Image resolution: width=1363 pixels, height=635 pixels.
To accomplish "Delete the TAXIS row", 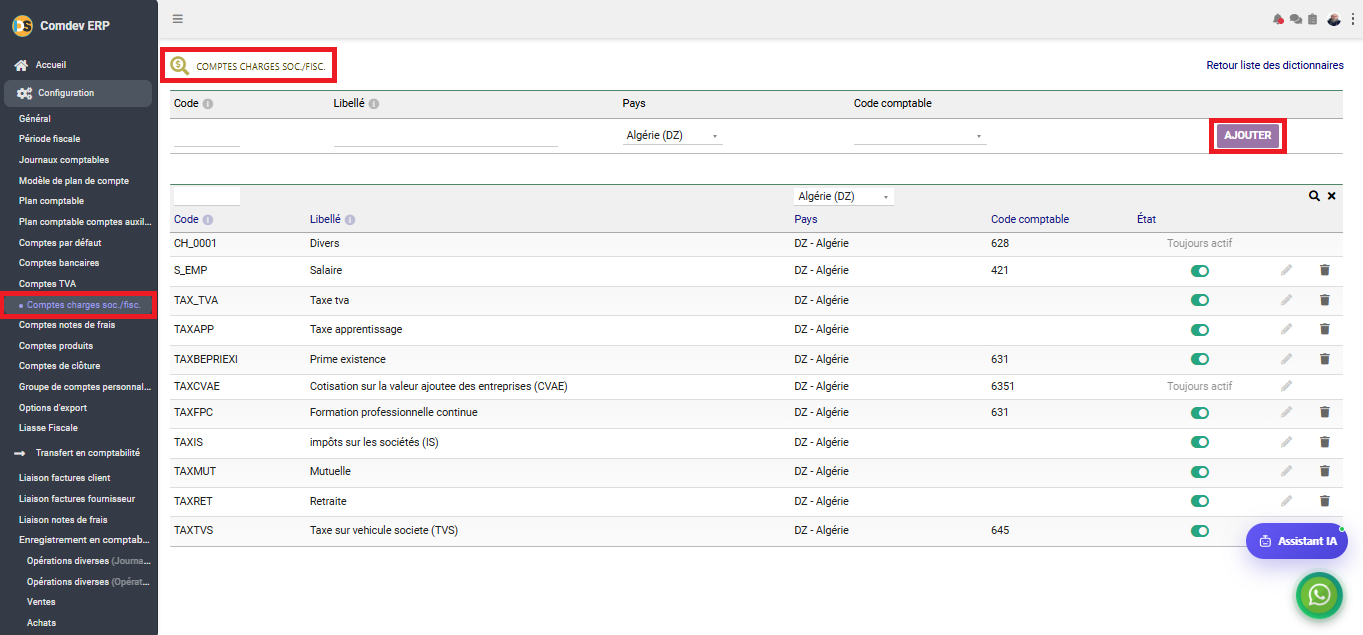I will (1325, 442).
